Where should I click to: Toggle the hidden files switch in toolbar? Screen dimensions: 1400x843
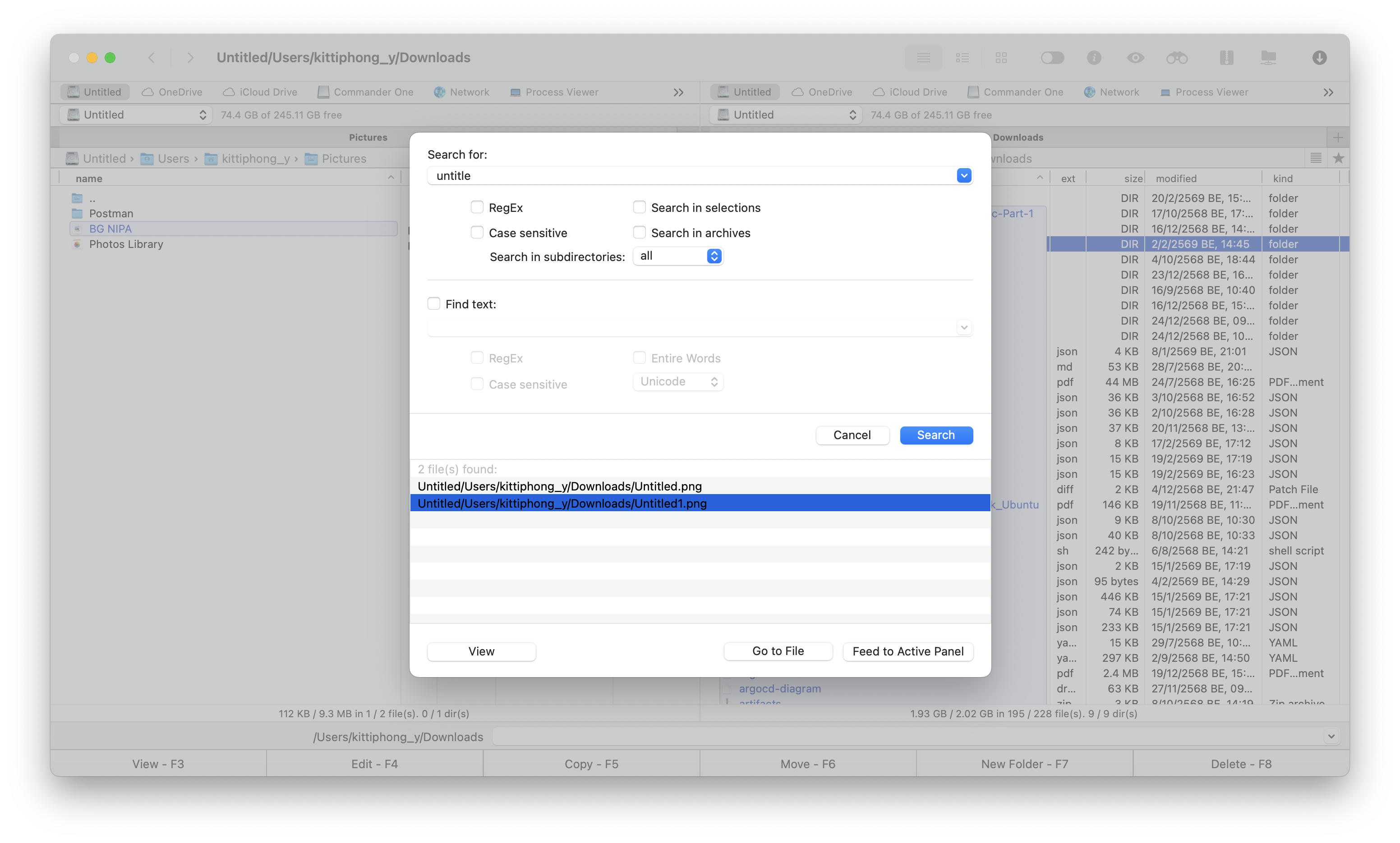[x=1052, y=57]
